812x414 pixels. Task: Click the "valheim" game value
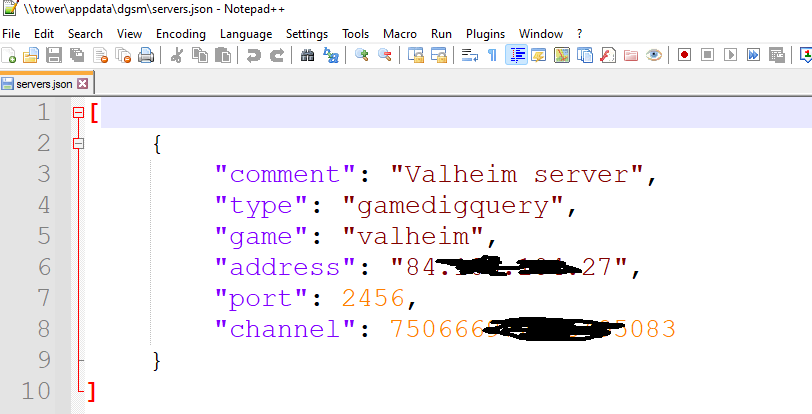[x=414, y=237]
